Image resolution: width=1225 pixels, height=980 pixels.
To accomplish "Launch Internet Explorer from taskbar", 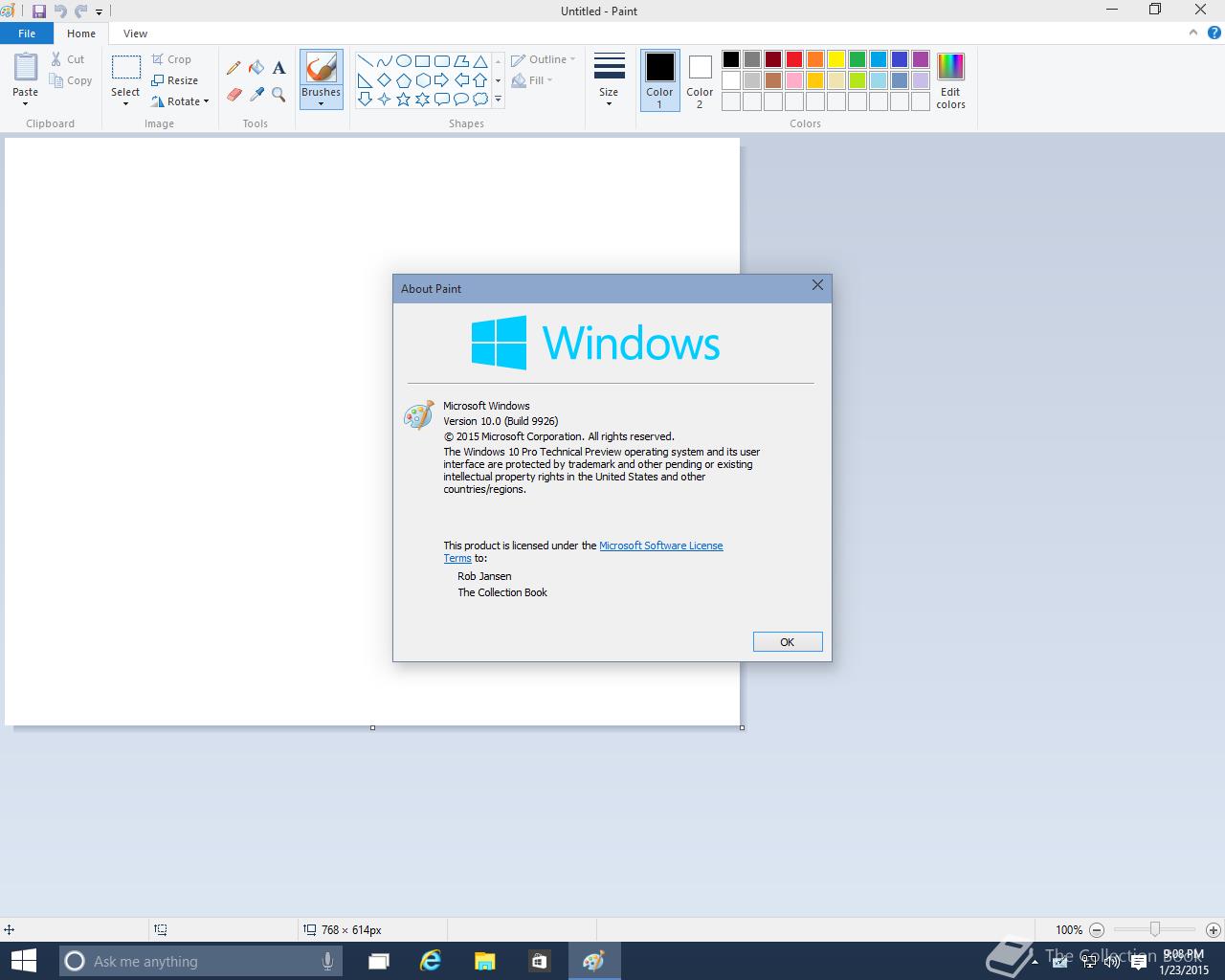I will tap(431, 961).
